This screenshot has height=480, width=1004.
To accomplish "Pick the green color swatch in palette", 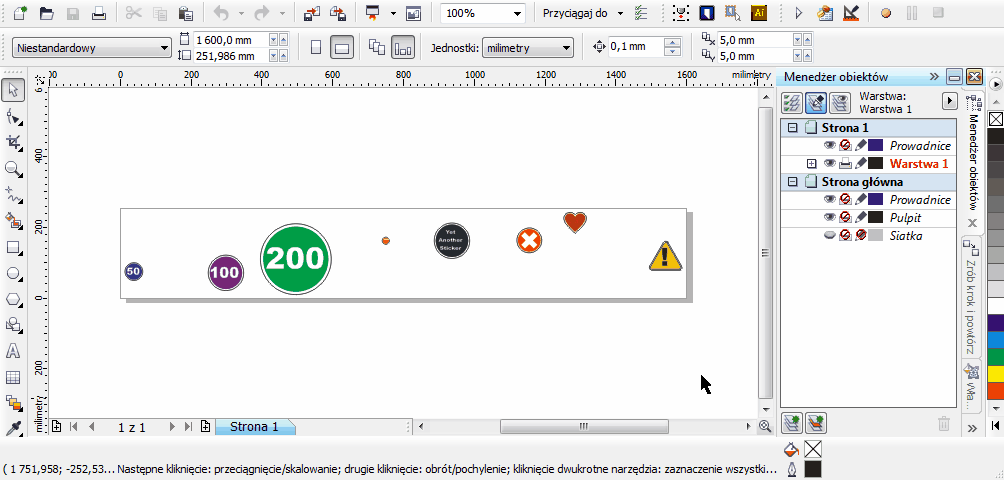I will (996, 356).
